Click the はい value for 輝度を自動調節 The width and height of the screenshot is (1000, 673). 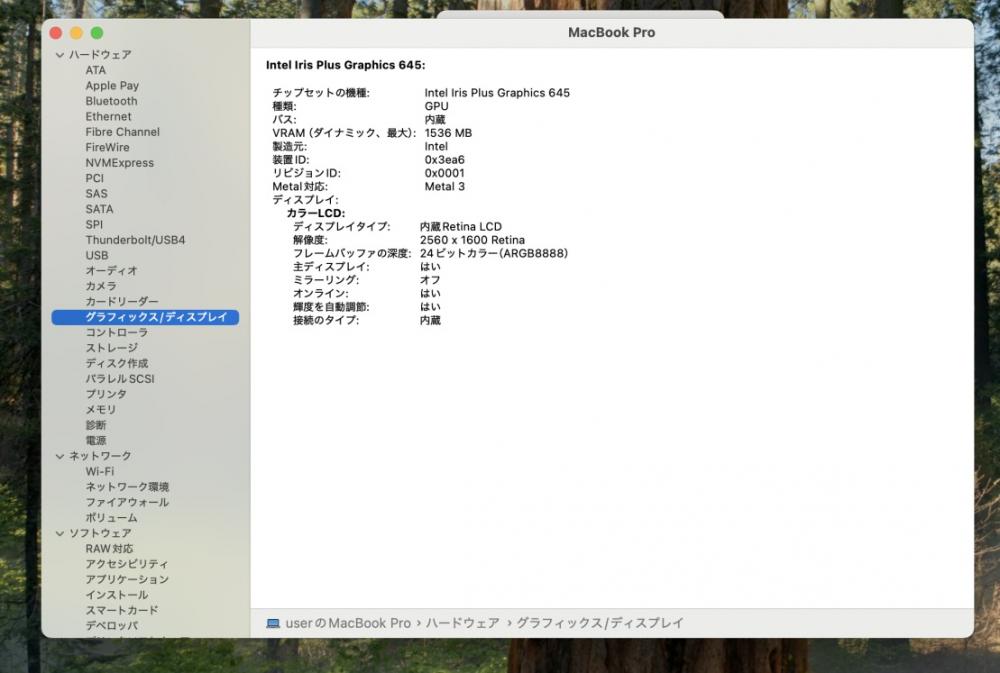coord(430,307)
